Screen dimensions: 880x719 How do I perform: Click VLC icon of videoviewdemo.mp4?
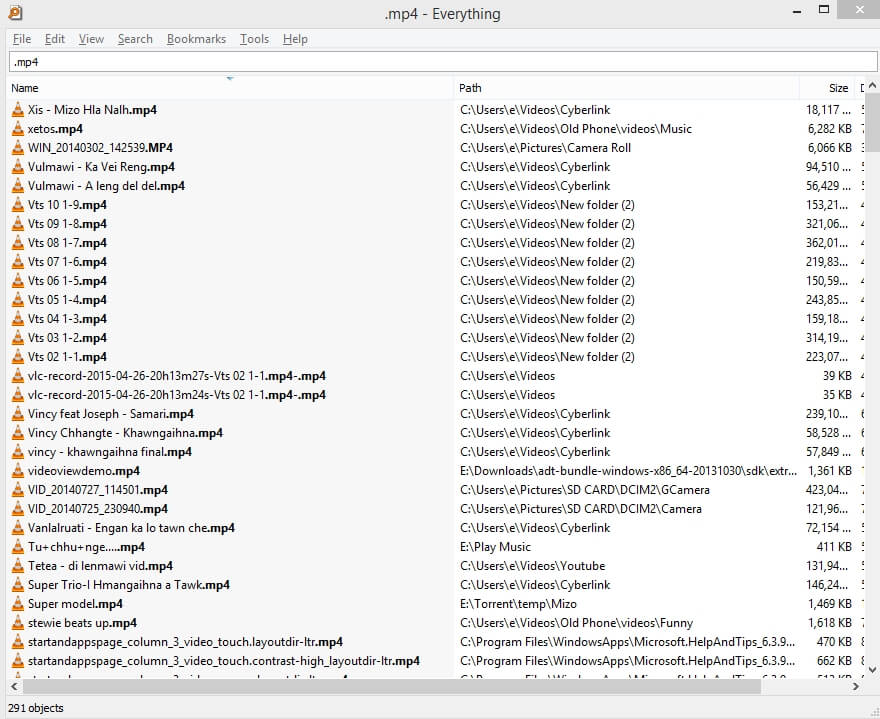tap(18, 471)
